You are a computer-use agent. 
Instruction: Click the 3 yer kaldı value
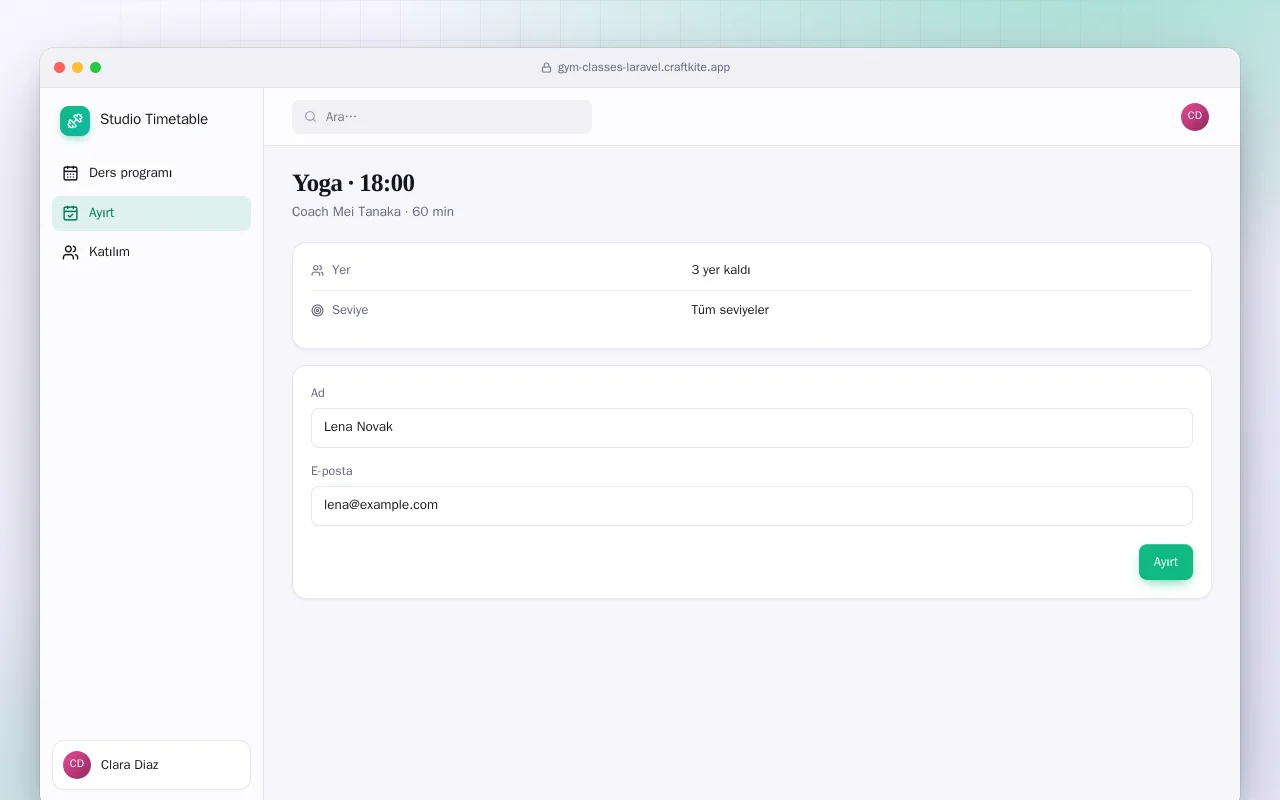pyautogui.click(x=721, y=270)
